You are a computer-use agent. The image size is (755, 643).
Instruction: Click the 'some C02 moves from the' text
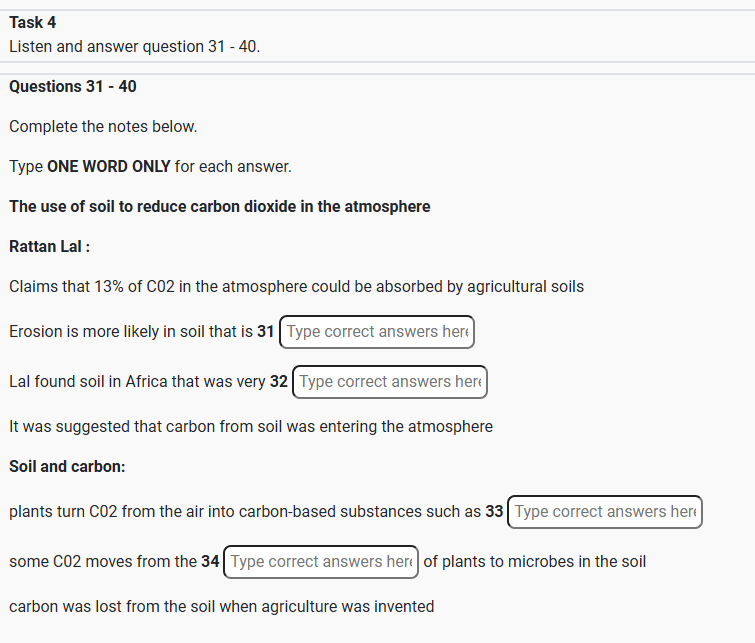tap(103, 562)
